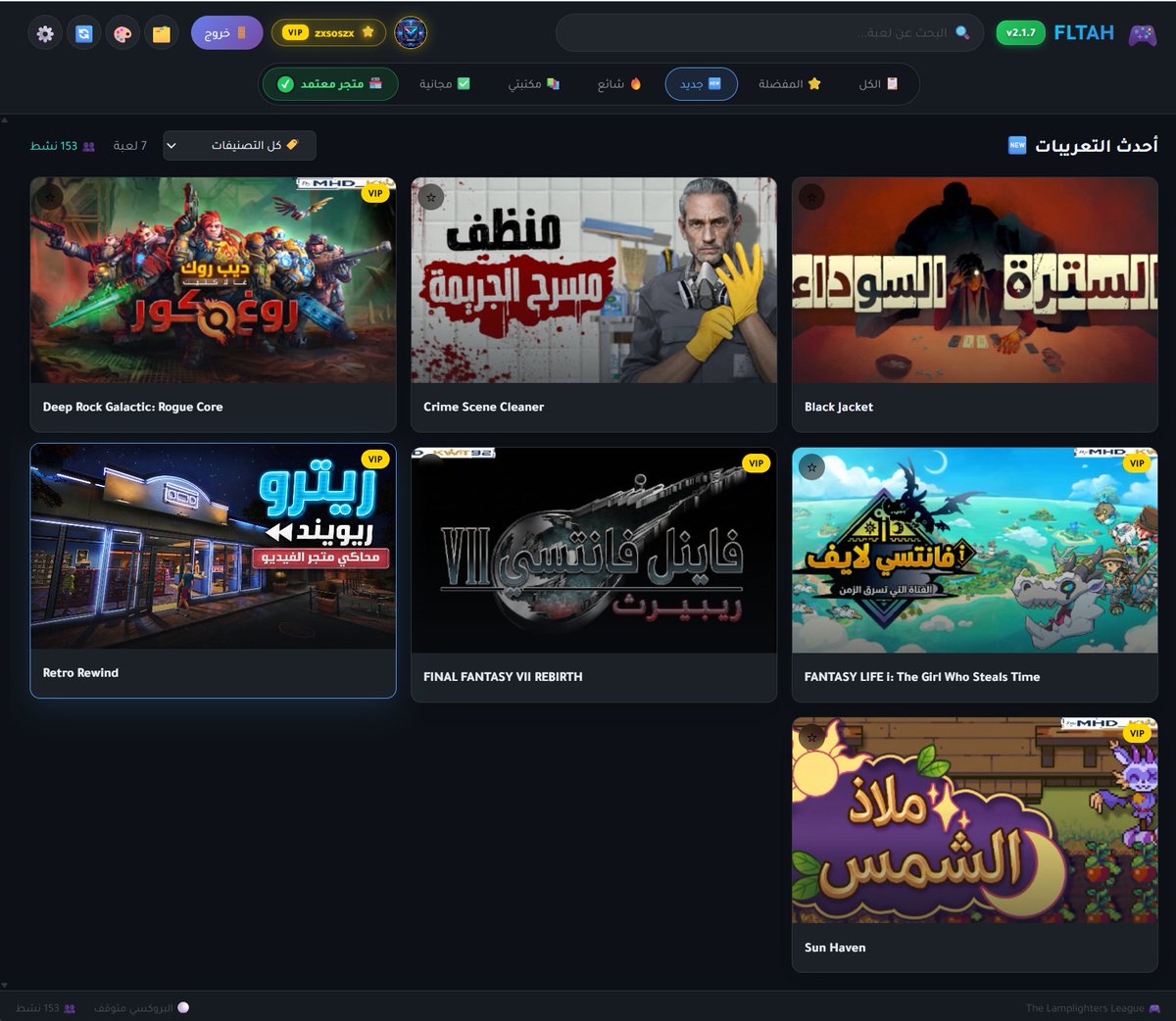Screen dimensions: 1176x1021
Task: Open the theme palette icon
Action: [x=122, y=33]
